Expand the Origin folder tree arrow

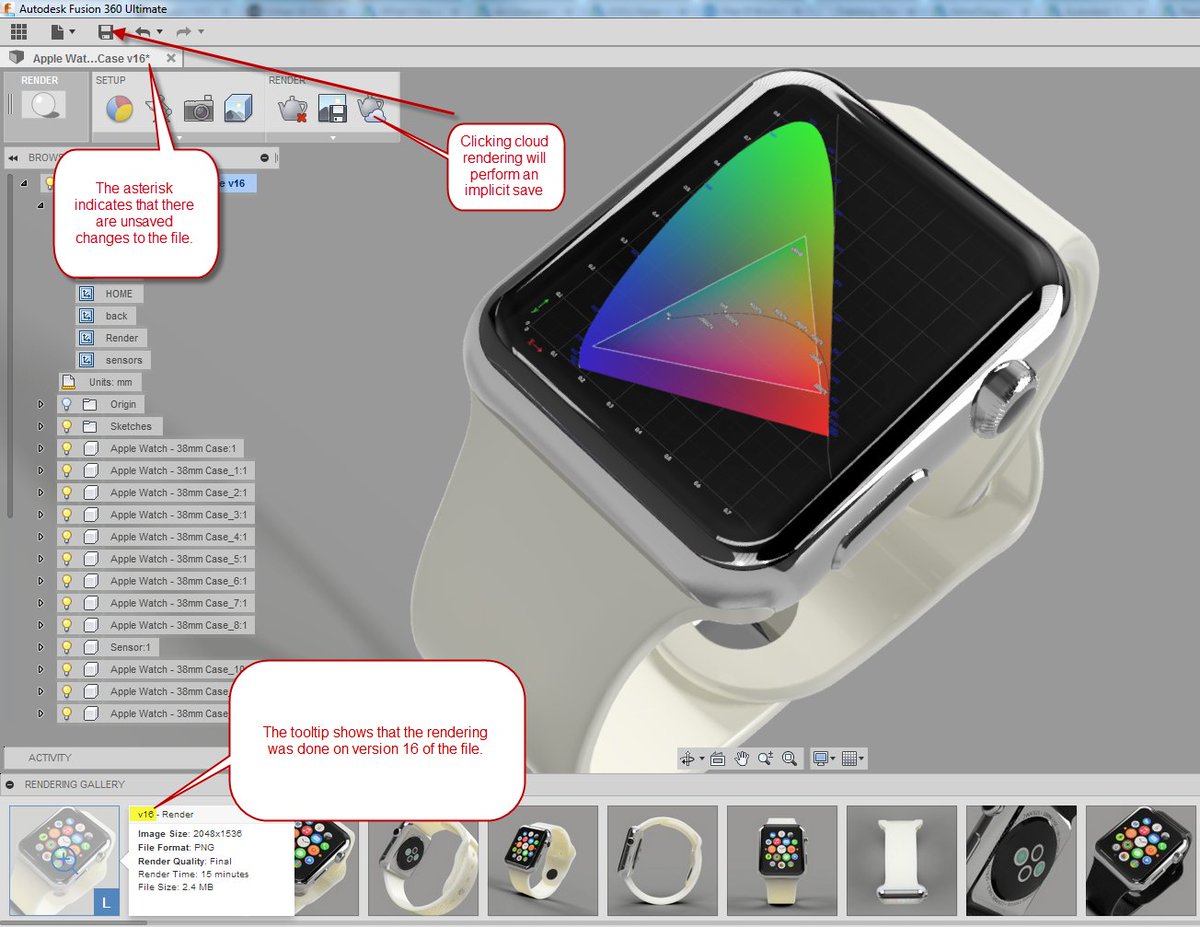tap(41, 404)
